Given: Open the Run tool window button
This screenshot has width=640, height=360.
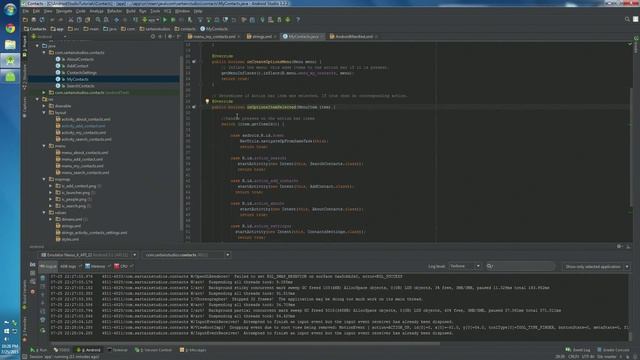Looking at the screenshot, I should click(39, 350).
